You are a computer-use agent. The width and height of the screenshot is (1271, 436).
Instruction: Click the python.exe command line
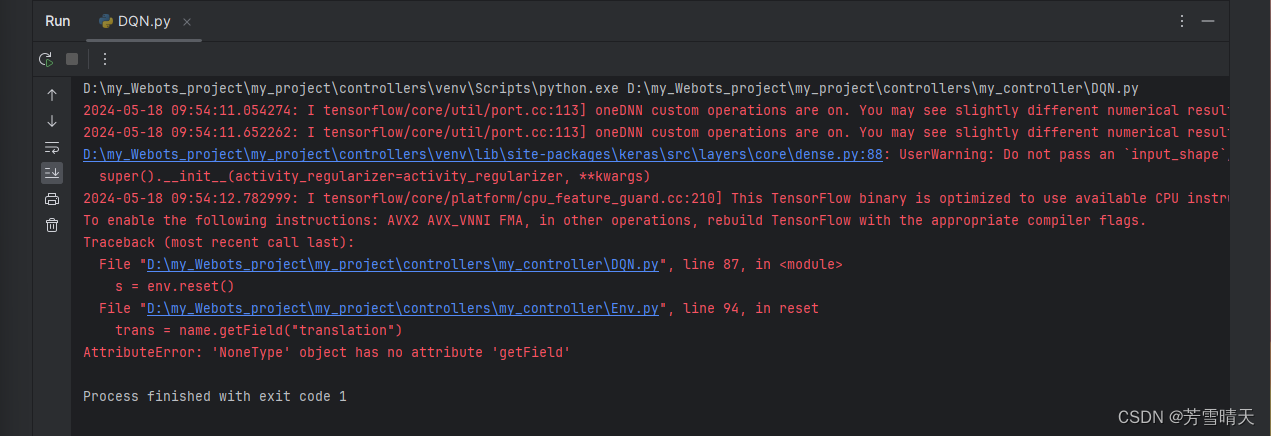pyautogui.click(x=610, y=88)
